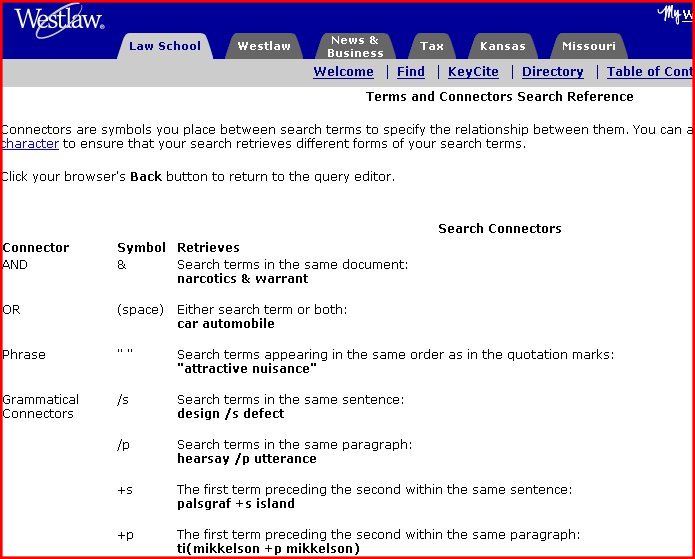The image size is (695, 559).
Task: Click the 'Connector' column header
Action: [x=35, y=247]
